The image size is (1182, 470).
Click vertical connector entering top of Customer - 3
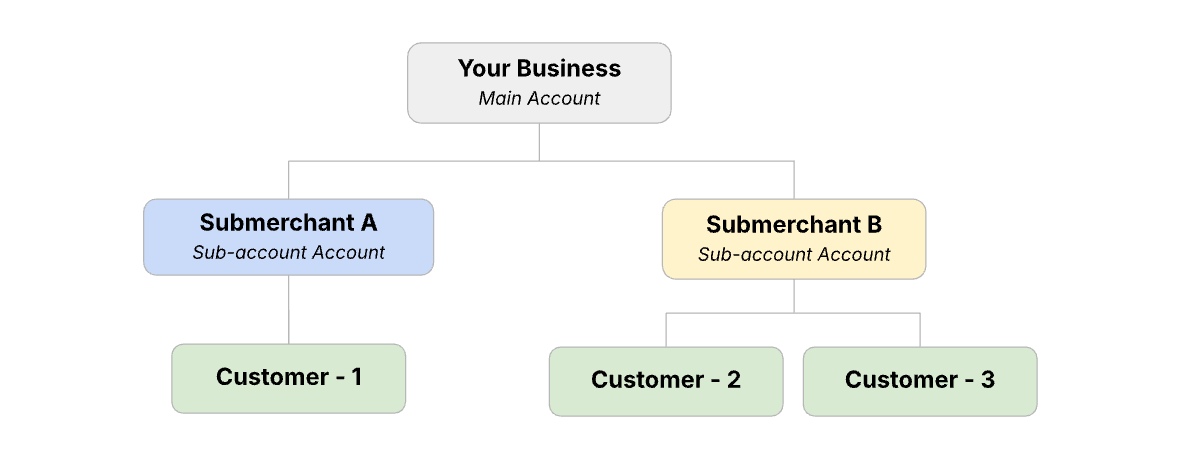point(920,330)
